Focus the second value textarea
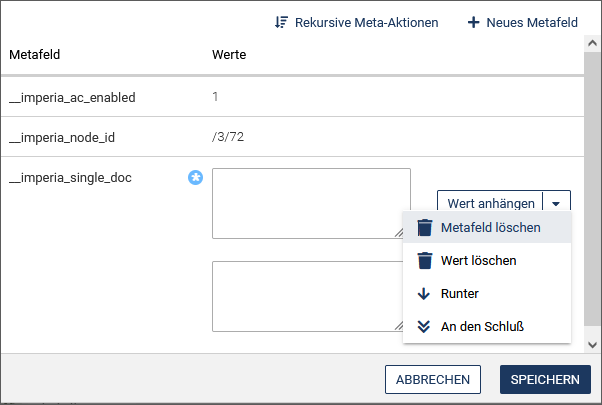 point(308,296)
